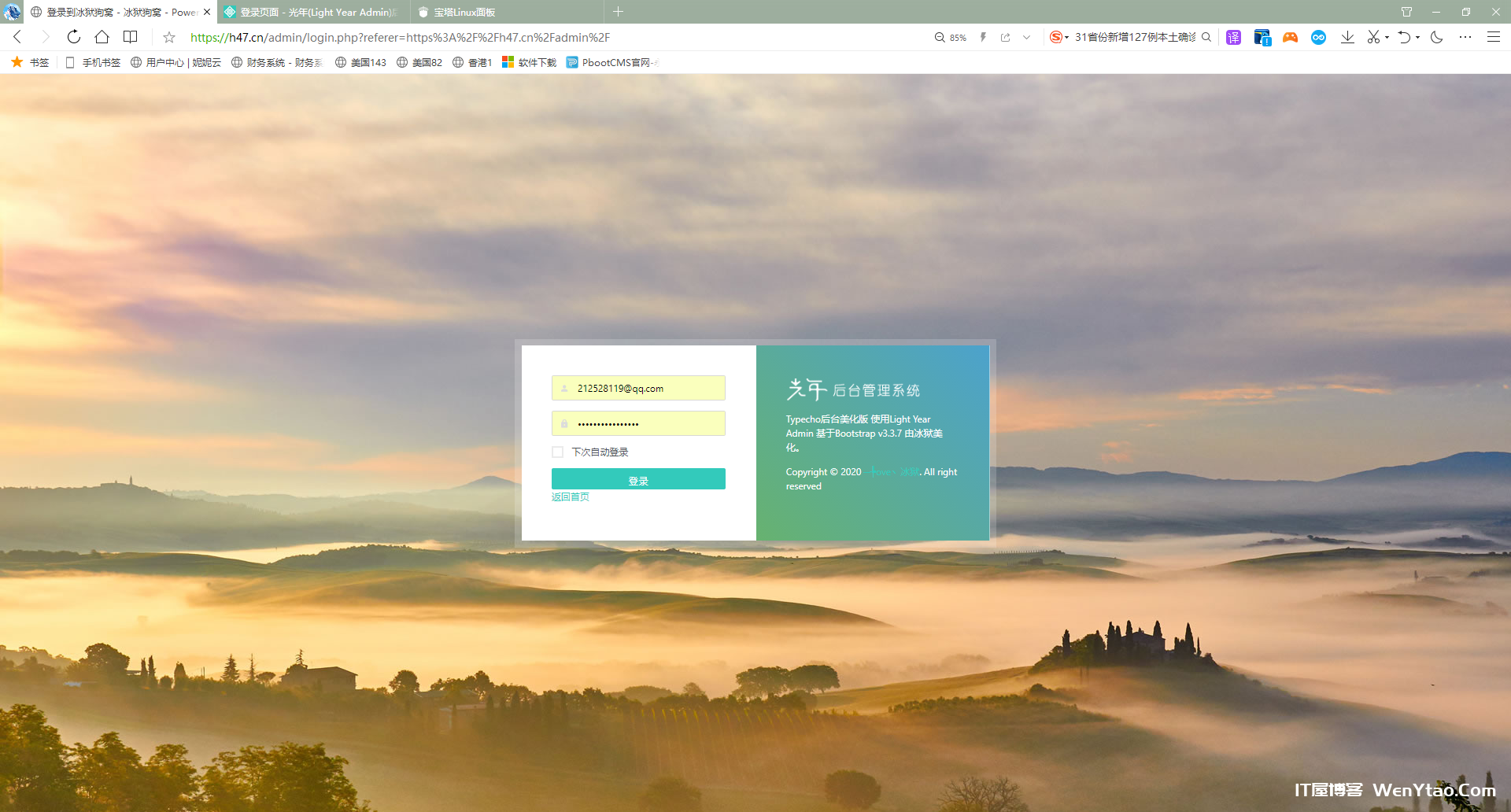1511x812 pixels.
Task: Bookmark this page with the star icon
Action: (x=169, y=37)
